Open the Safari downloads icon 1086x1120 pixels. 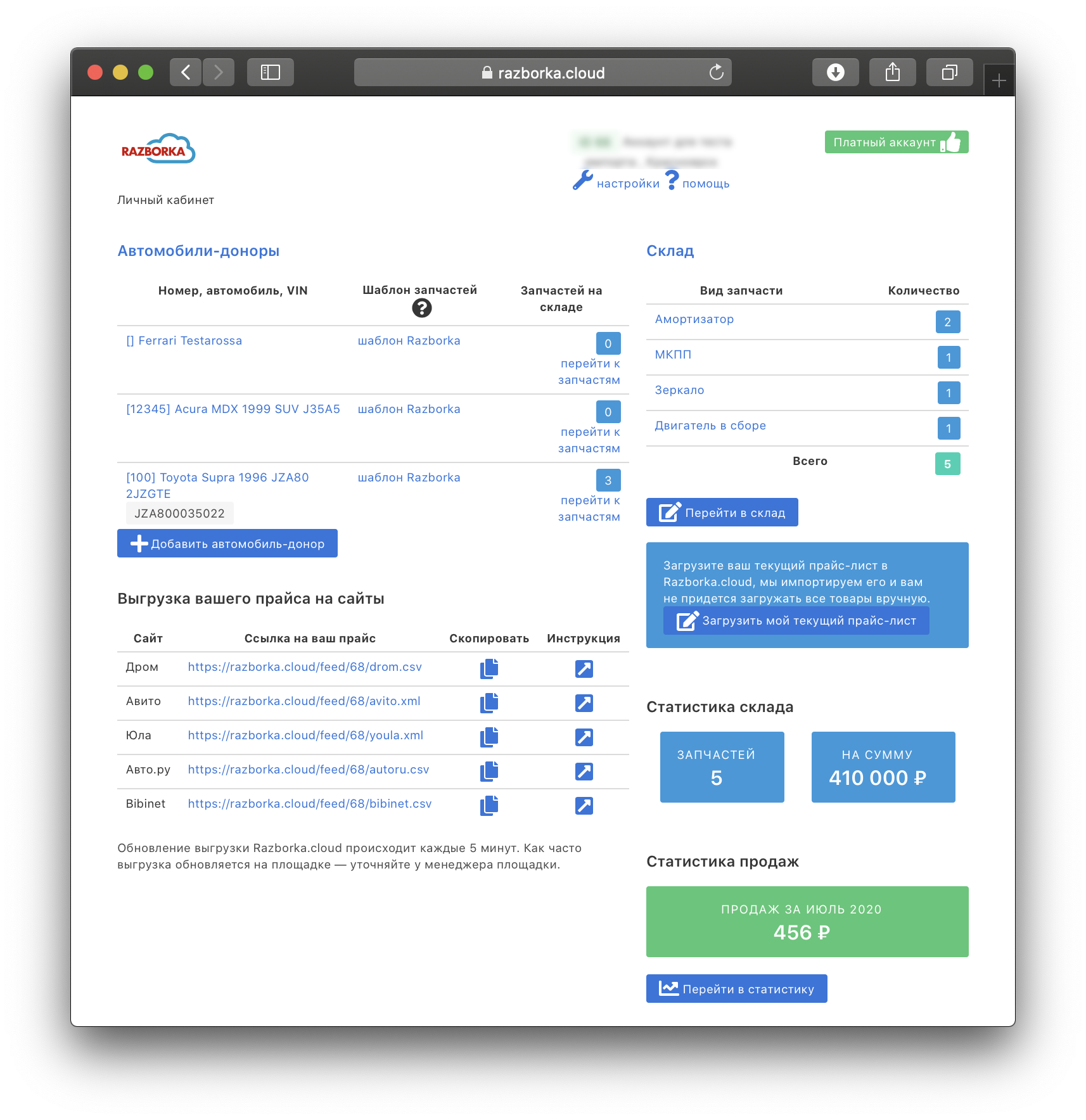click(835, 72)
